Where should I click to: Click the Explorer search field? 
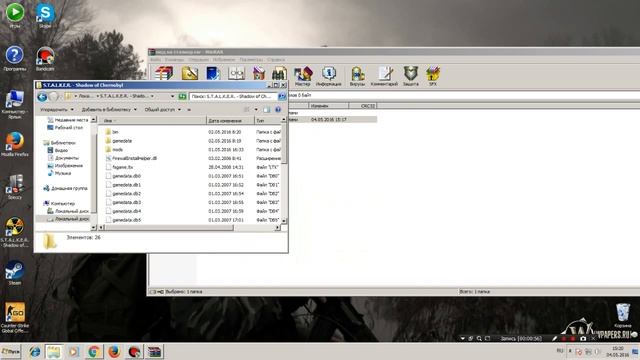click(234, 96)
